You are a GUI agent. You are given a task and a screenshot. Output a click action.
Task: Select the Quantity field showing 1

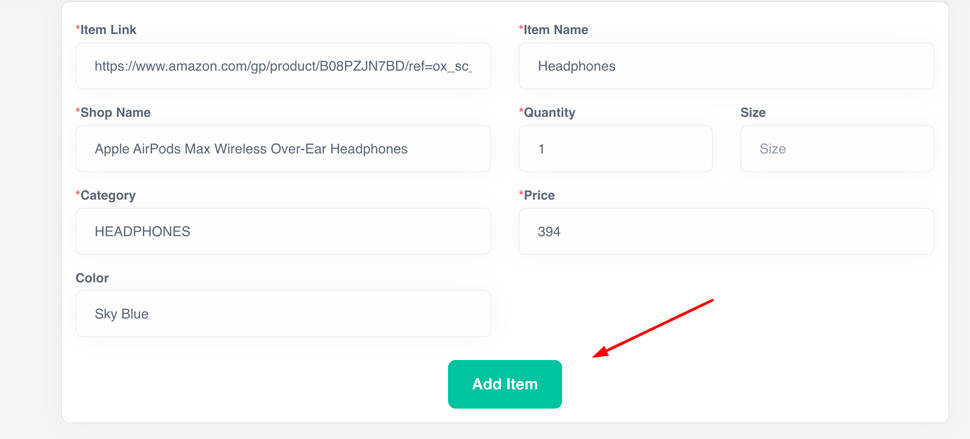tap(615, 149)
